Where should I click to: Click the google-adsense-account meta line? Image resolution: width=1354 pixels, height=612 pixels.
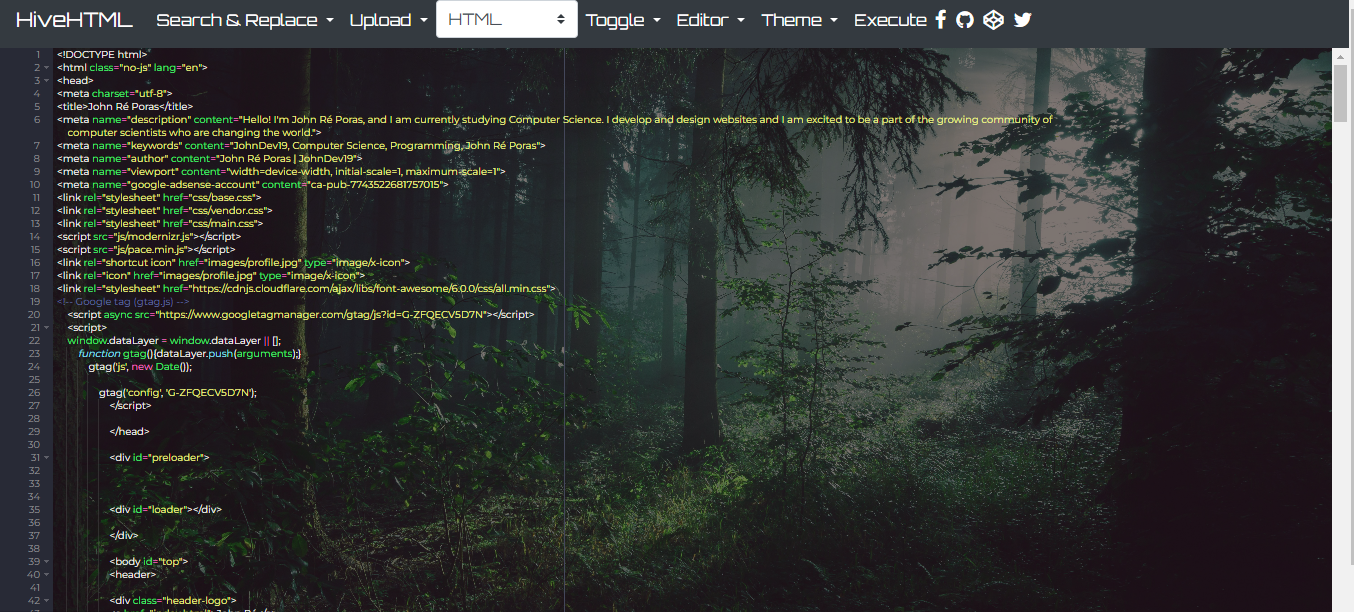point(253,184)
